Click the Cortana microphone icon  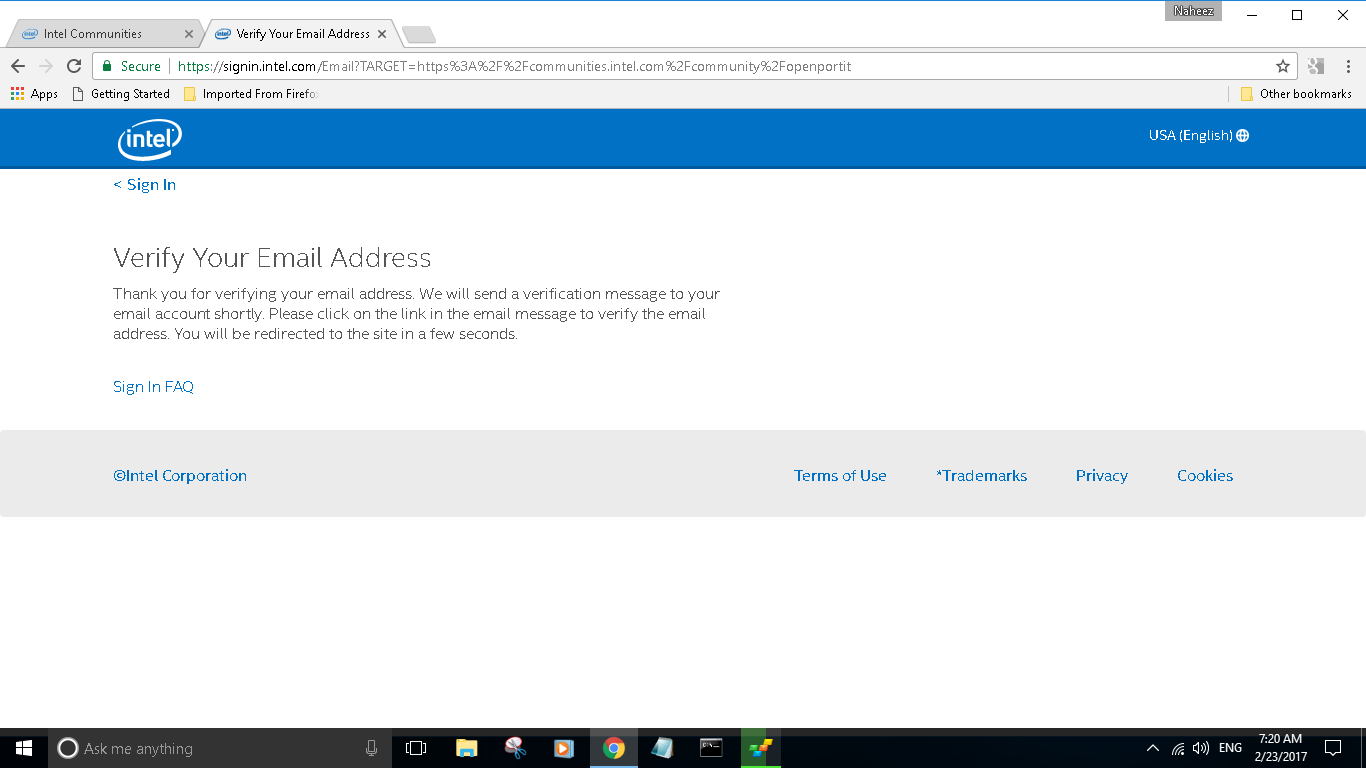[371, 748]
